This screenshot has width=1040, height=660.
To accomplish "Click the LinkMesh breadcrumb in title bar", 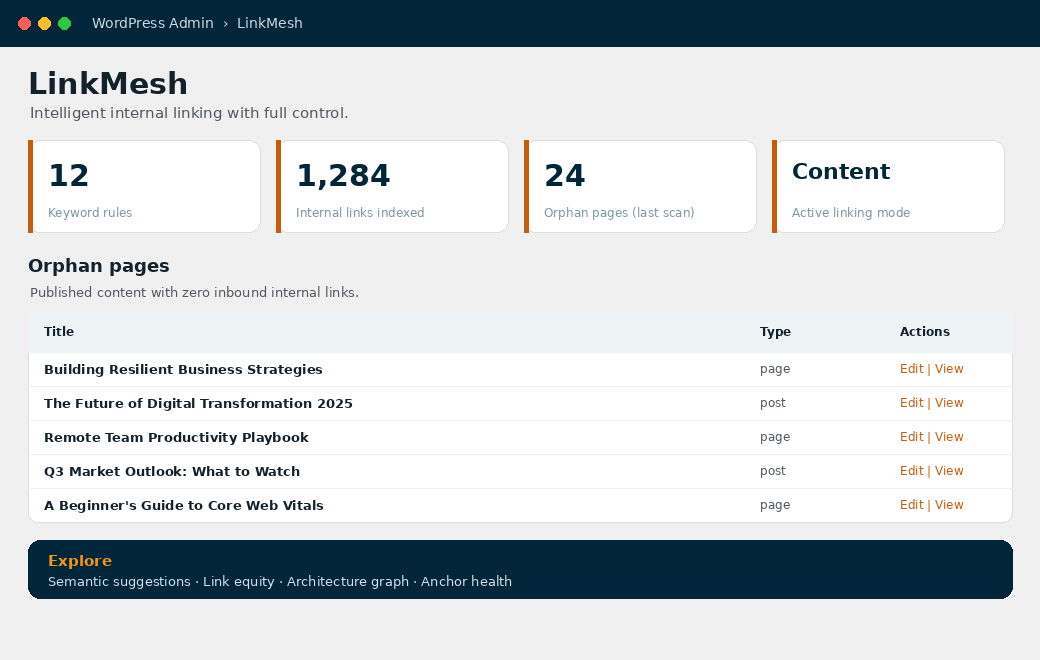I will coord(269,23).
